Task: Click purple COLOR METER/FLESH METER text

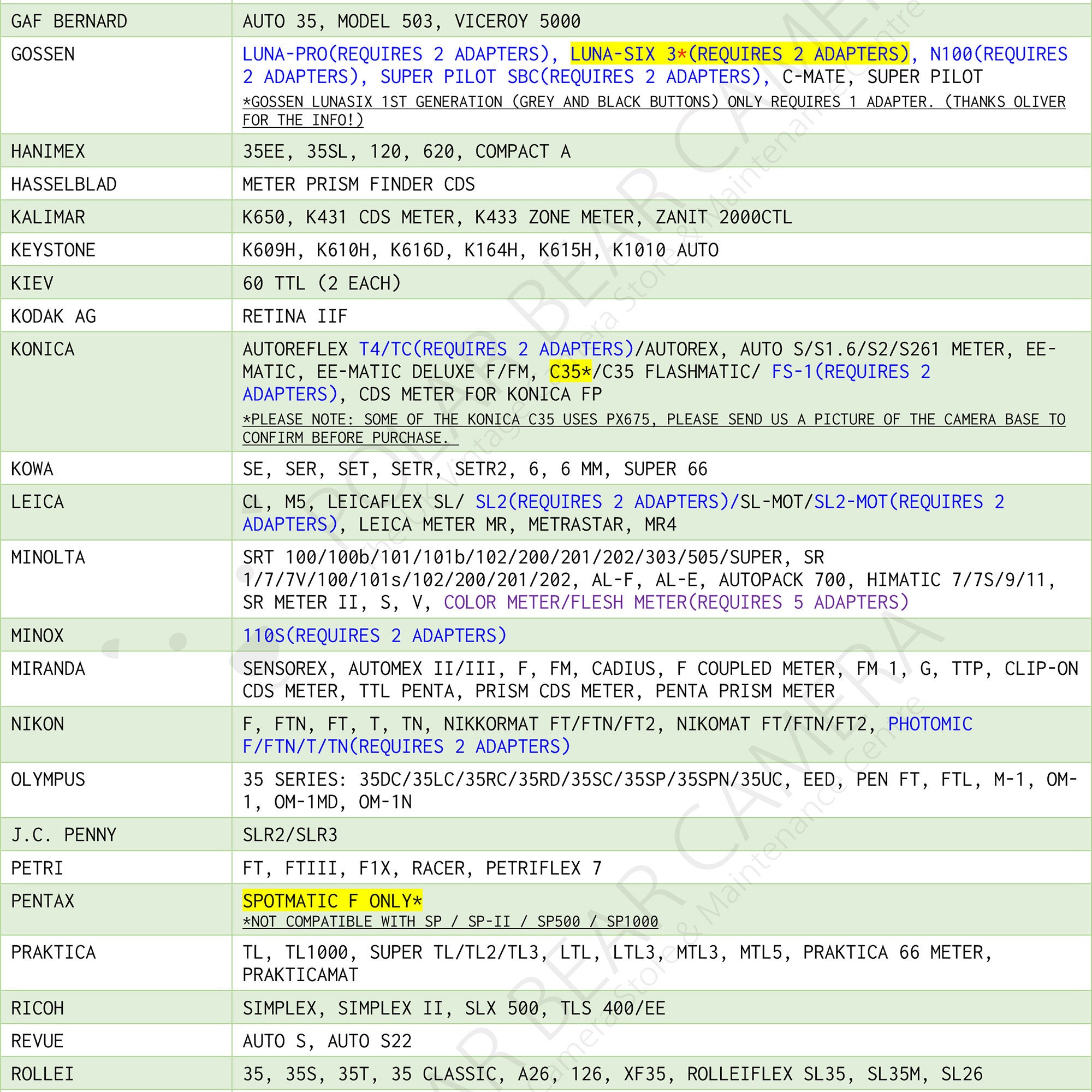Action: point(676,603)
